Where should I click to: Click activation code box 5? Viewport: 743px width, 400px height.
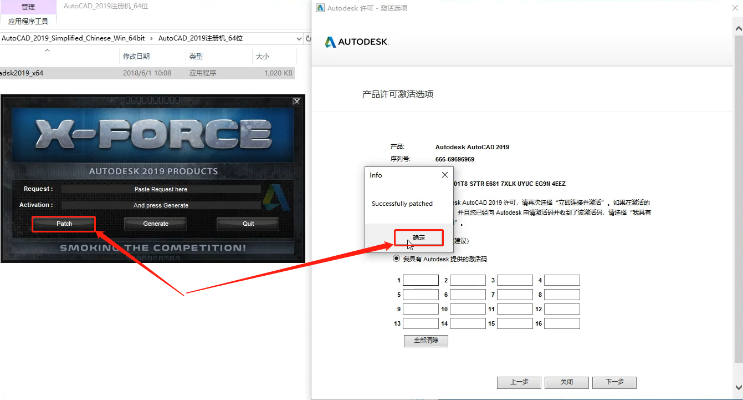coord(421,294)
